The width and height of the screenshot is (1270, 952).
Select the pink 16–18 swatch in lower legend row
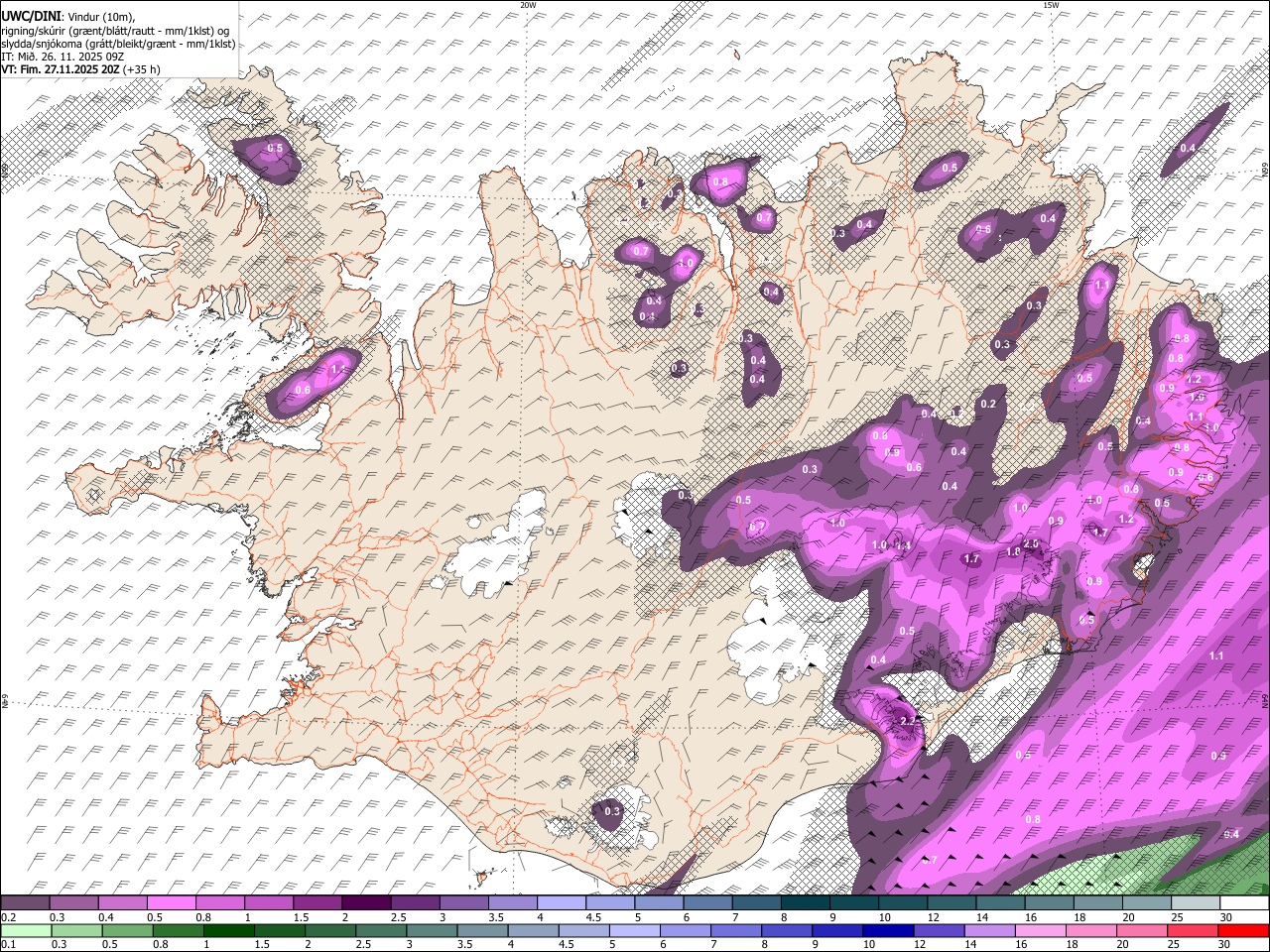1043,930
